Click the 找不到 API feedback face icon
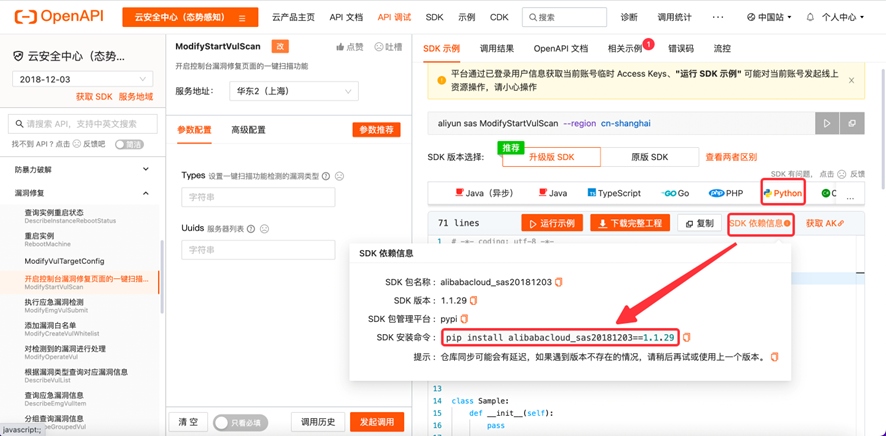This screenshot has width=886, height=436. coord(76,144)
